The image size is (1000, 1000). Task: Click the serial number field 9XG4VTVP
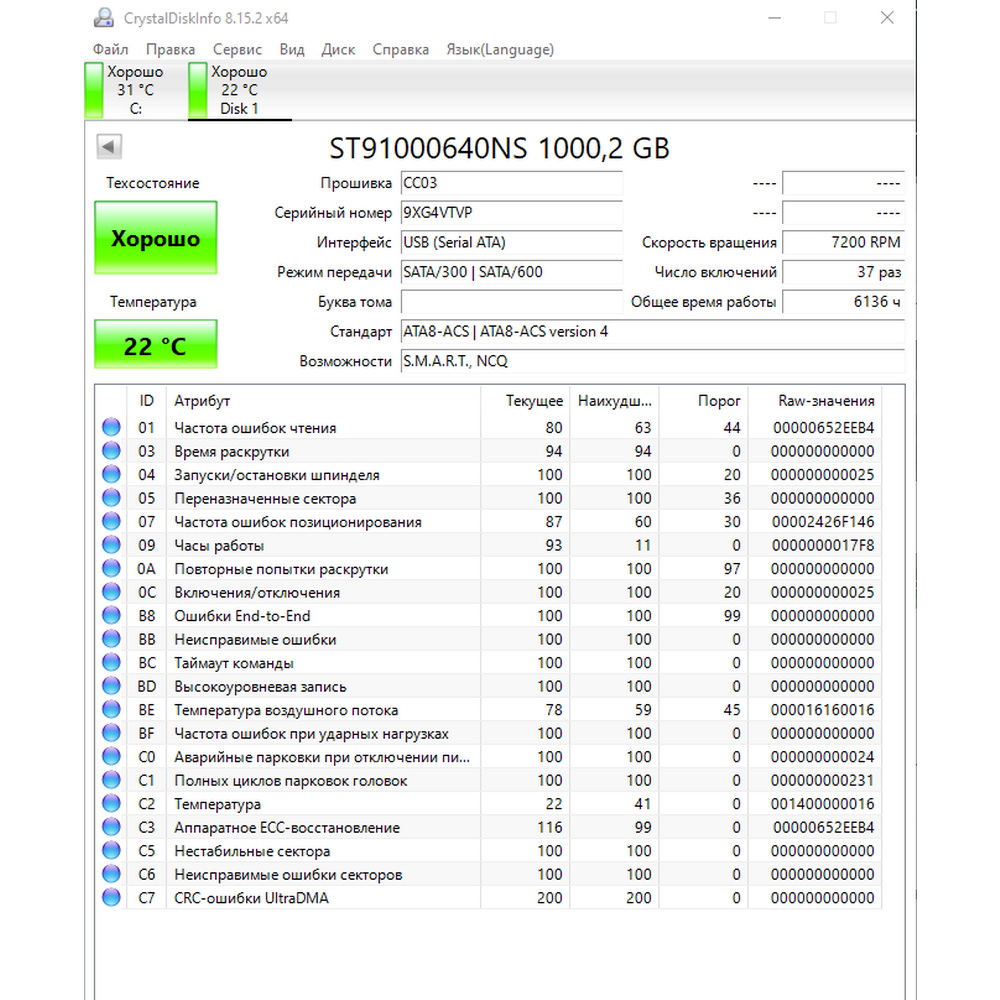coord(510,213)
